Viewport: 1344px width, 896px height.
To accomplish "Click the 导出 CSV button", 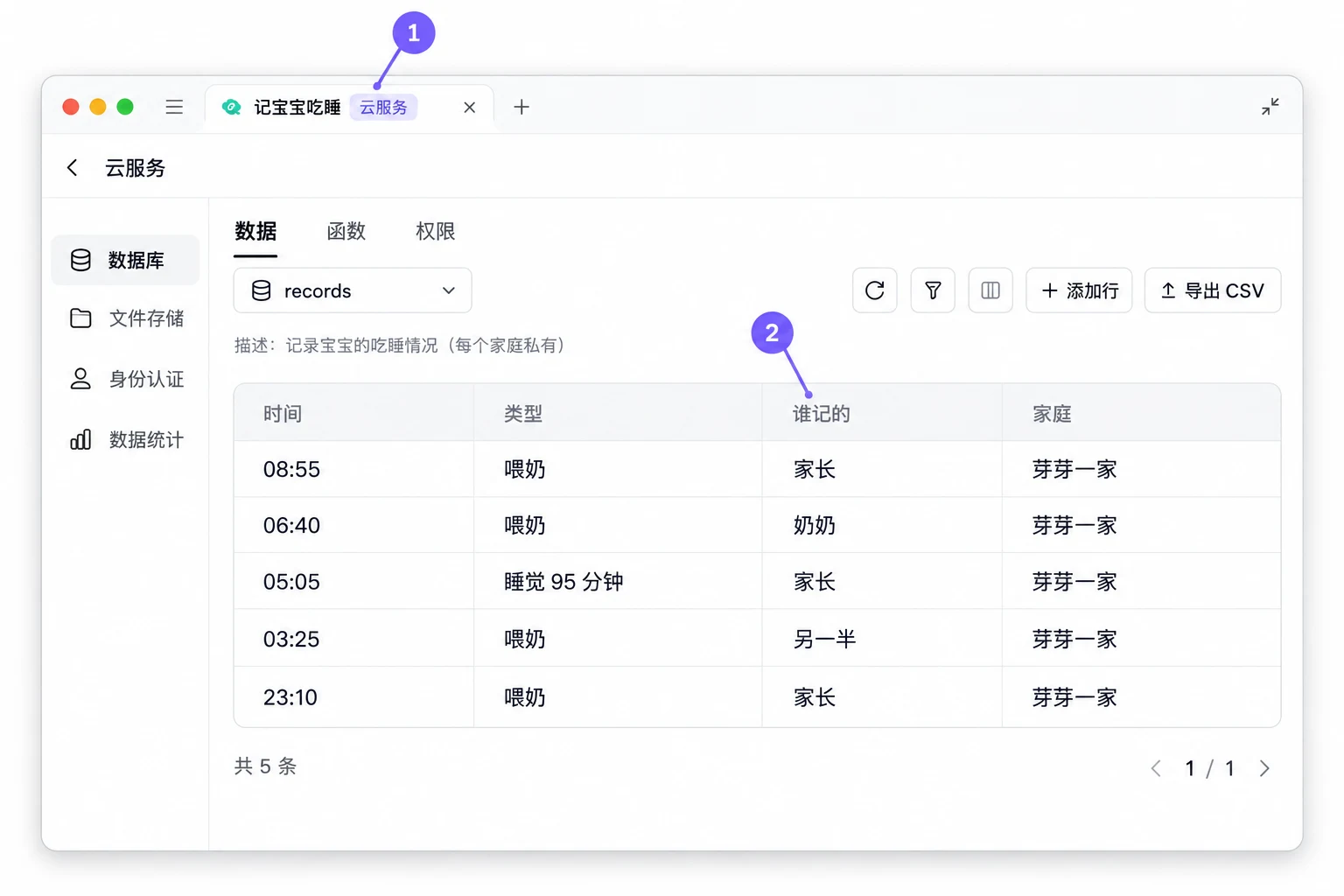I will tap(1213, 290).
